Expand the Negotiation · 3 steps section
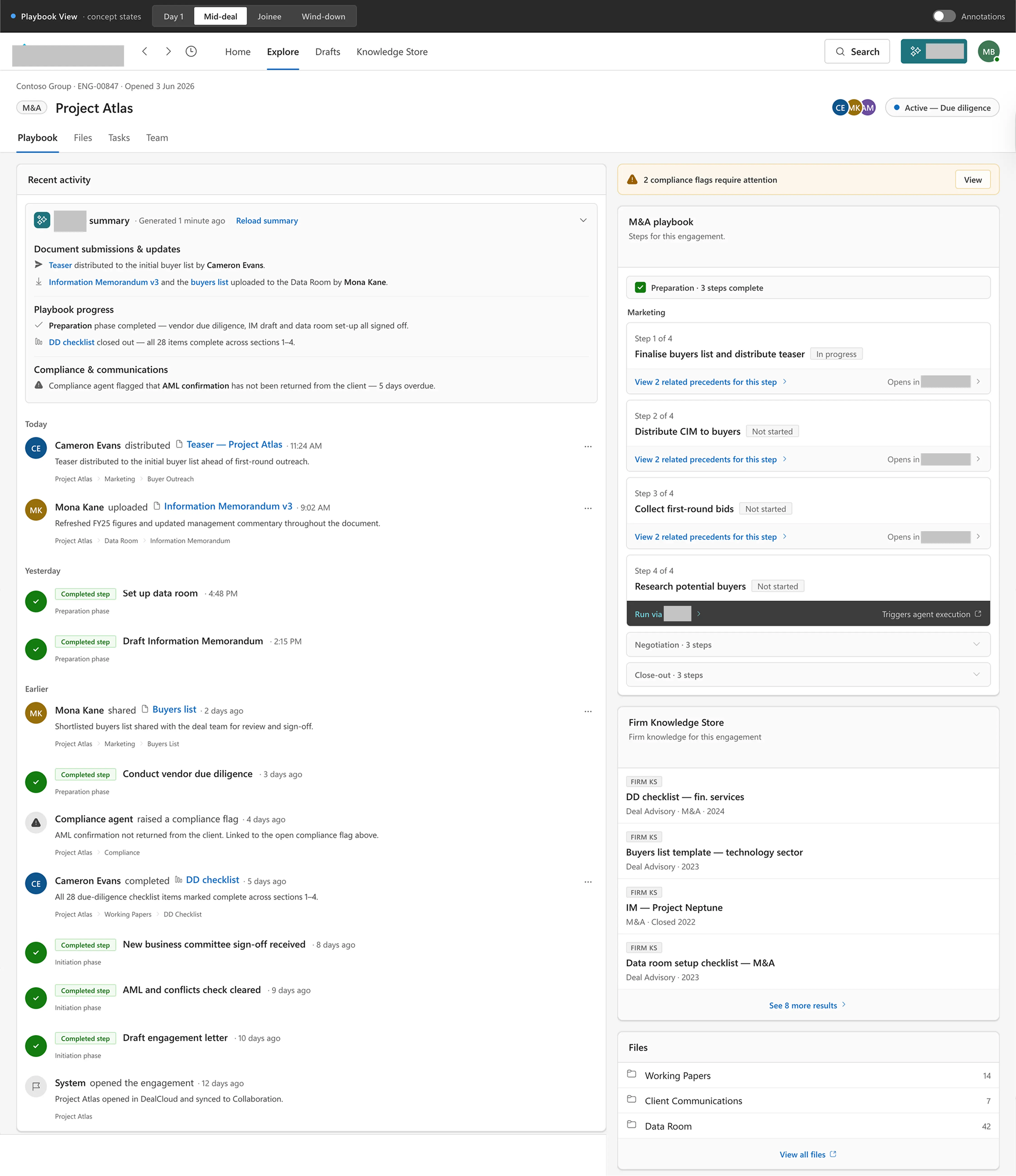The height and width of the screenshot is (1176, 1016). (x=808, y=645)
